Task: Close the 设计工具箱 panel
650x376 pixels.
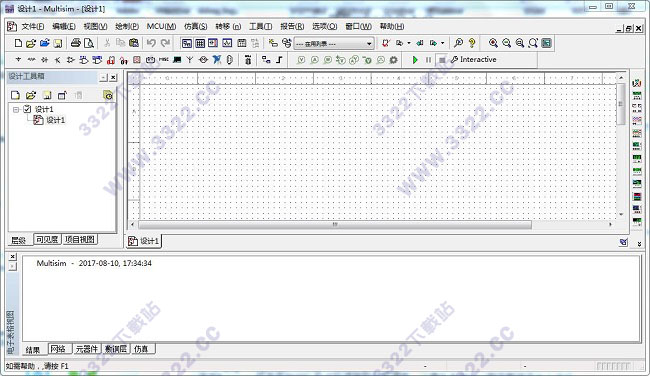Action: click(113, 78)
